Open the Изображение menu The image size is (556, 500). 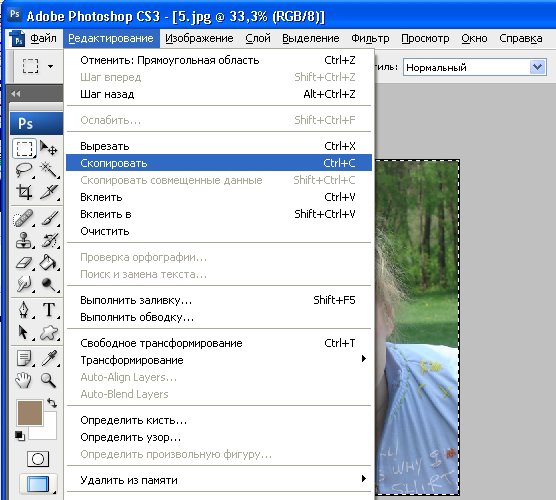point(199,38)
